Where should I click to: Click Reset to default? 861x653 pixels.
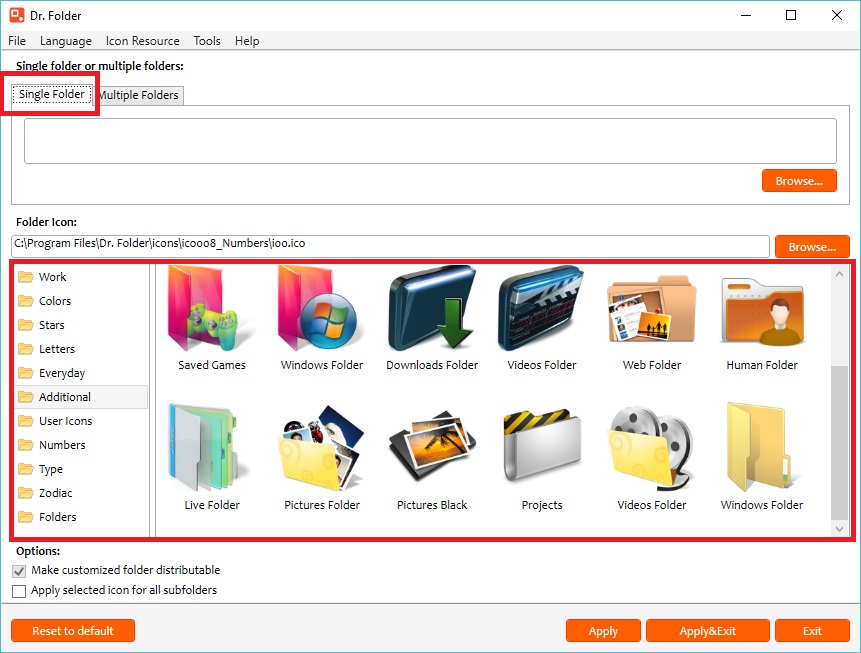tap(72, 630)
